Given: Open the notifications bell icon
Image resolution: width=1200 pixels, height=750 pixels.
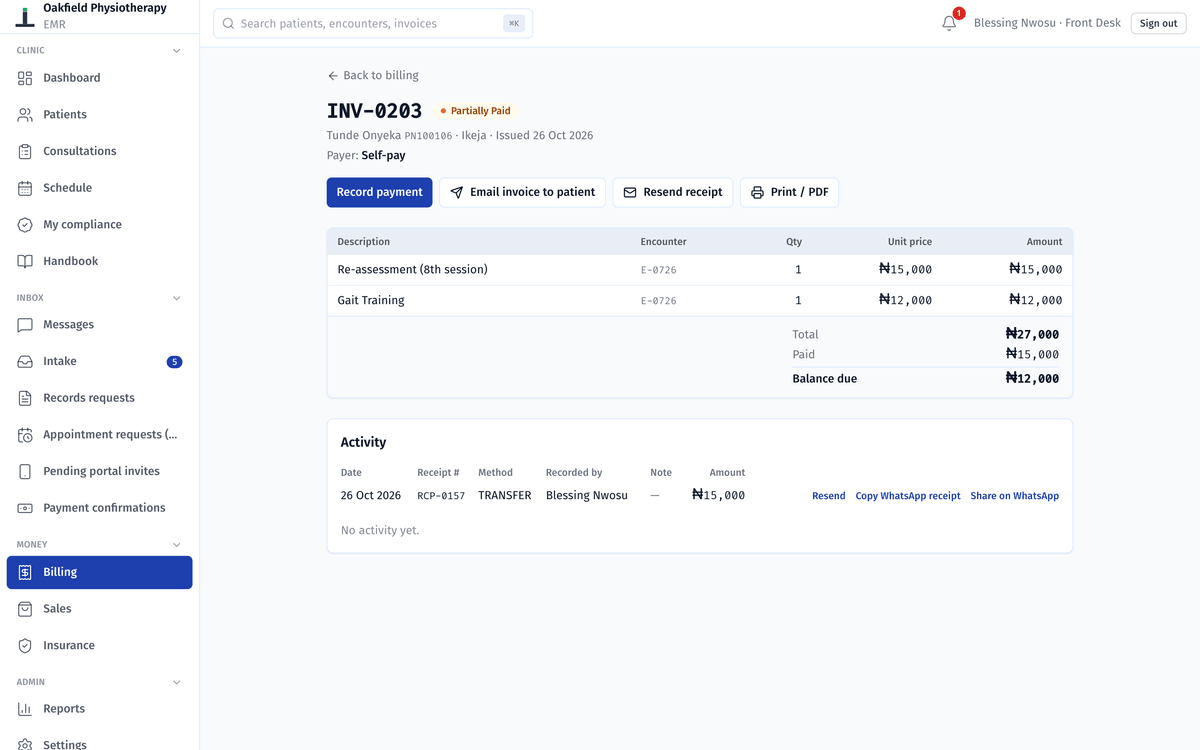Looking at the screenshot, I should tap(949, 23).
